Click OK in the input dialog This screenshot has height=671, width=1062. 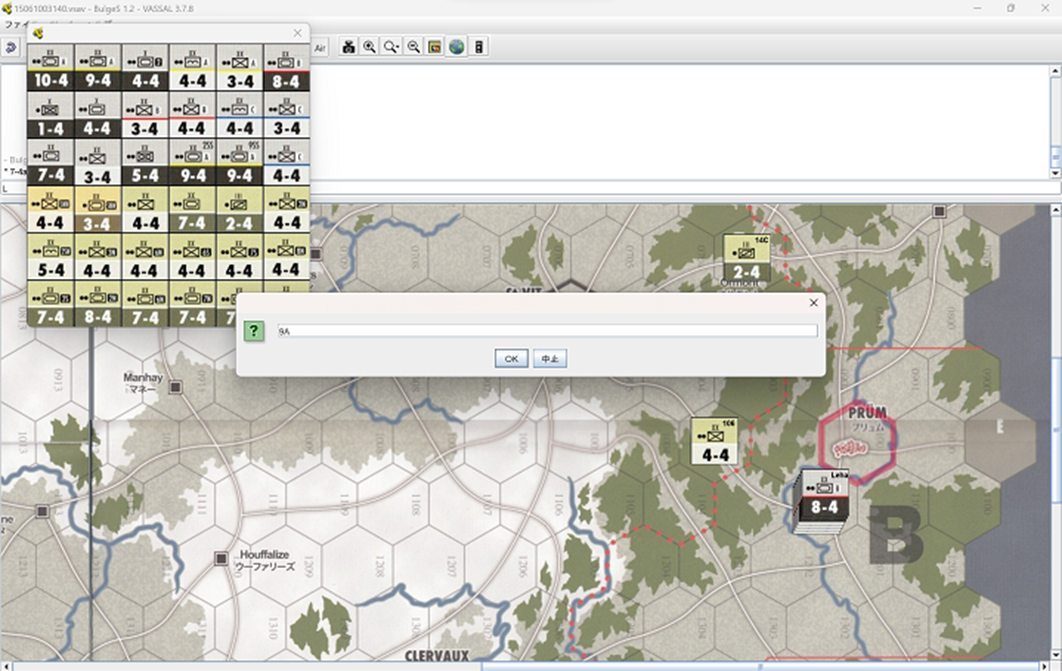click(511, 359)
